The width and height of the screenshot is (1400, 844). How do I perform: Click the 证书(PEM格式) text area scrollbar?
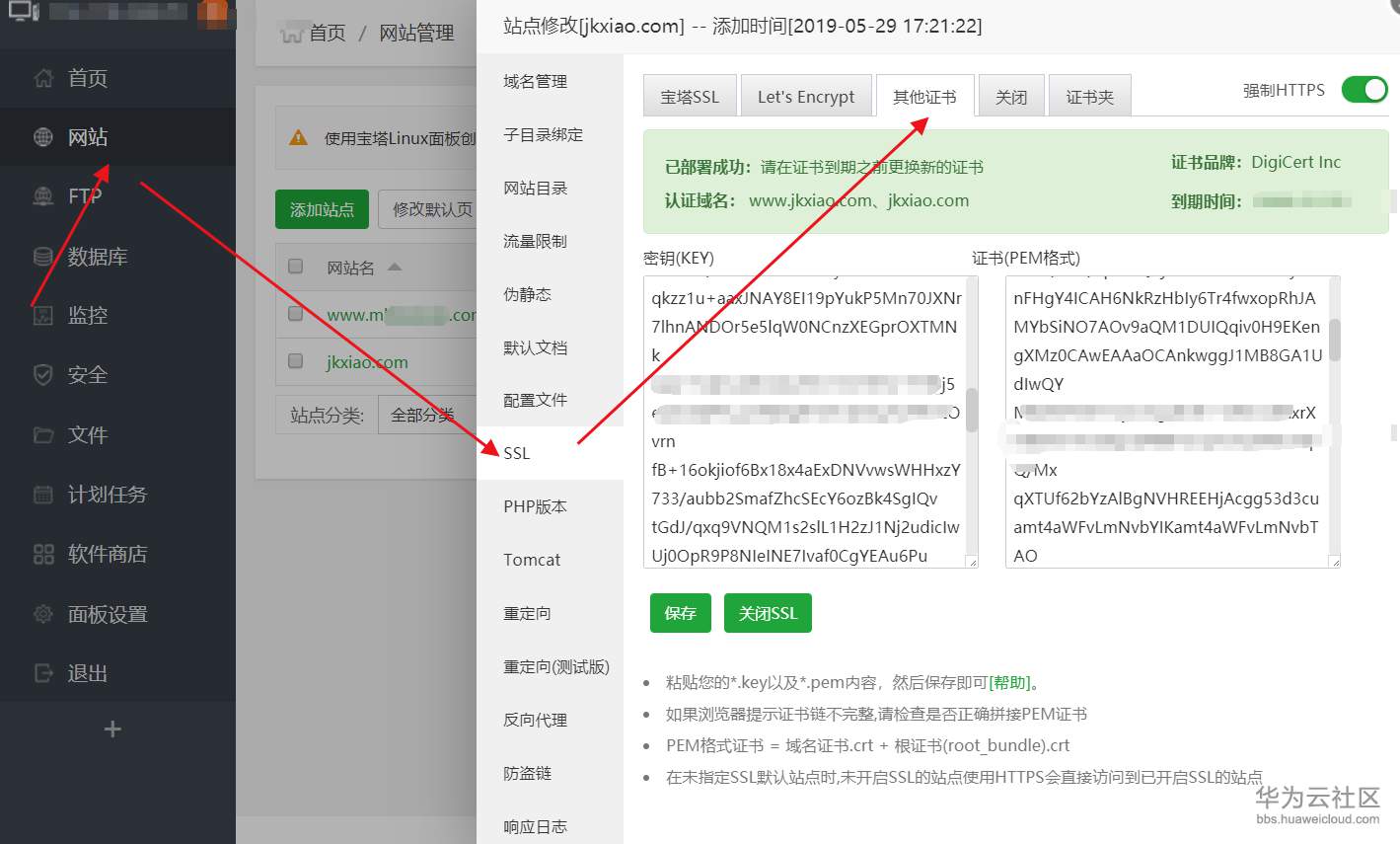pos(1335,340)
